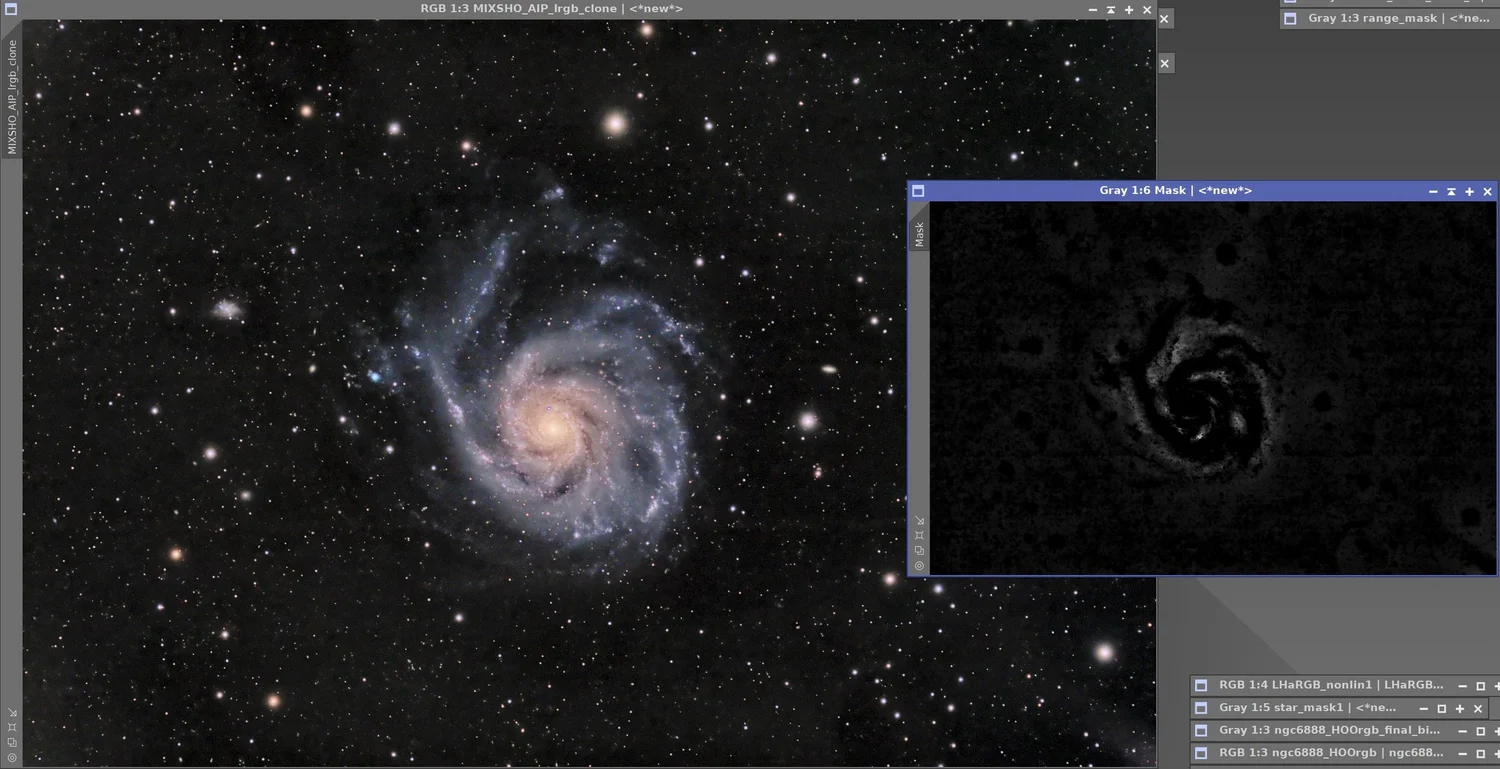Click the window icon on RGB 1:4 LHaRGB_nonlin1 bar

click(1201, 685)
